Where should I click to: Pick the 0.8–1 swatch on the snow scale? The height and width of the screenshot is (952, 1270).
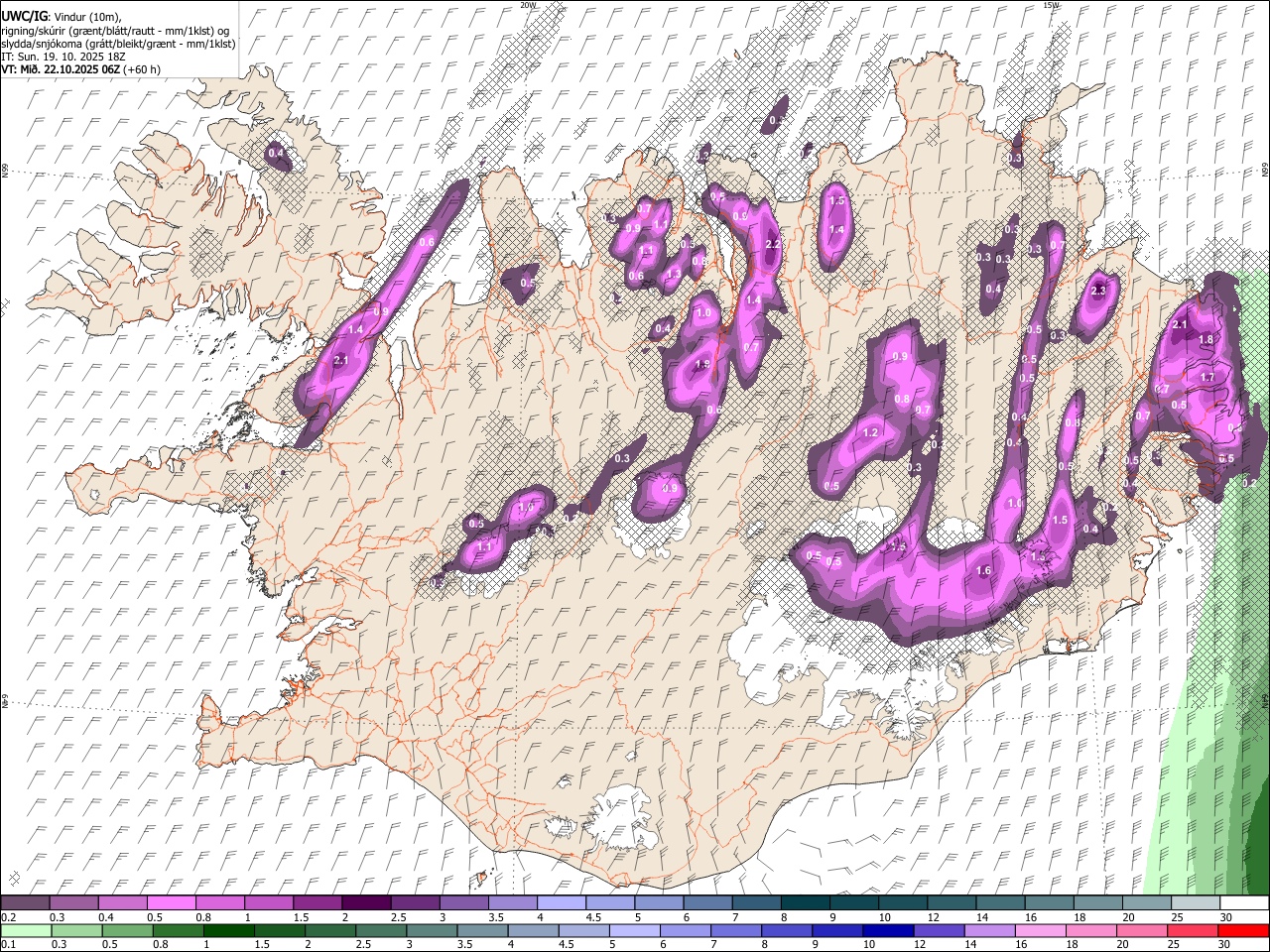click(219, 902)
